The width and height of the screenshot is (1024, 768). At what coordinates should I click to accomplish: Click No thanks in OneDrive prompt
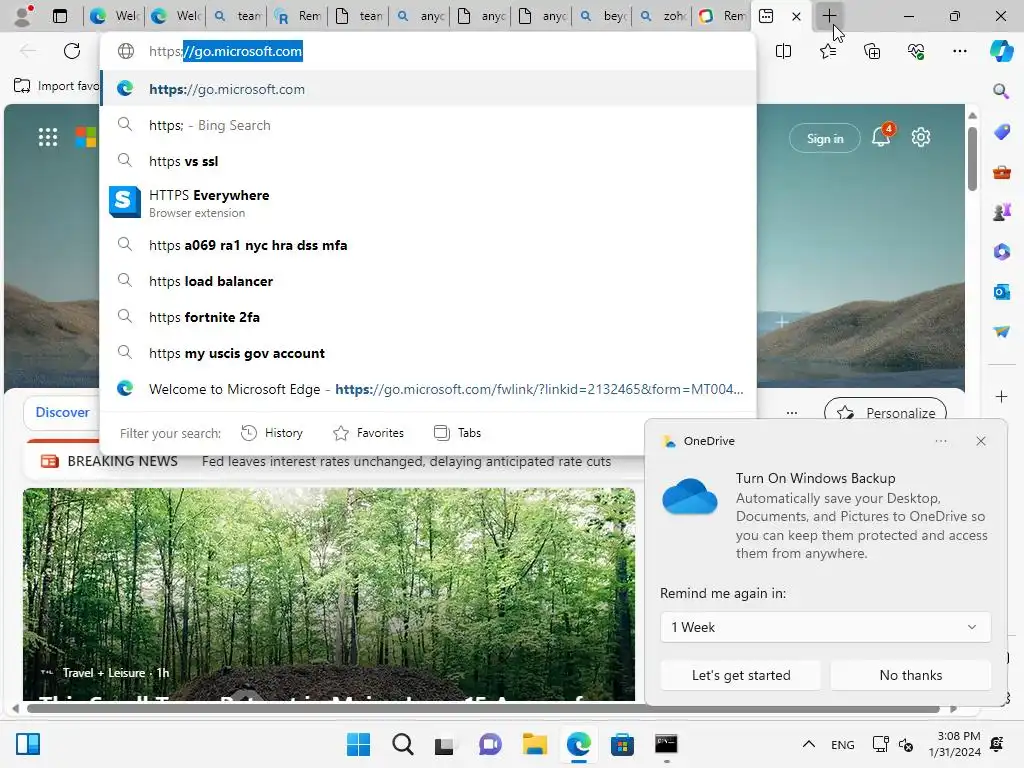[910, 675]
